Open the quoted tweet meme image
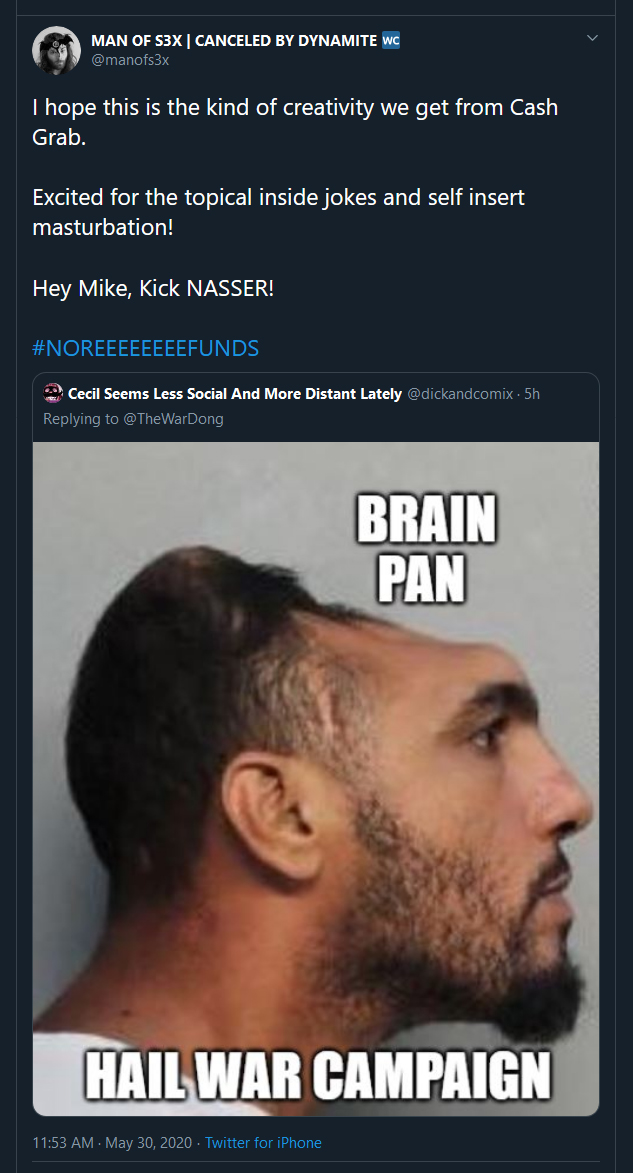Image resolution: width=633 pixels, height=1173 pixels. [316, 779]
